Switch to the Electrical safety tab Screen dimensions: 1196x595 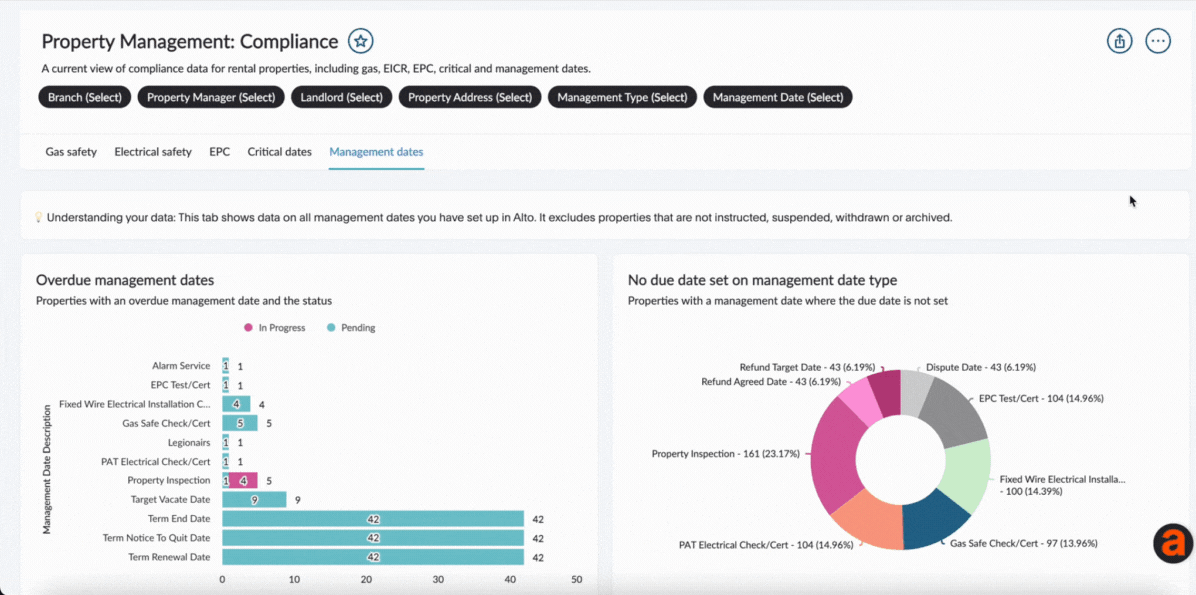(153, 152)
